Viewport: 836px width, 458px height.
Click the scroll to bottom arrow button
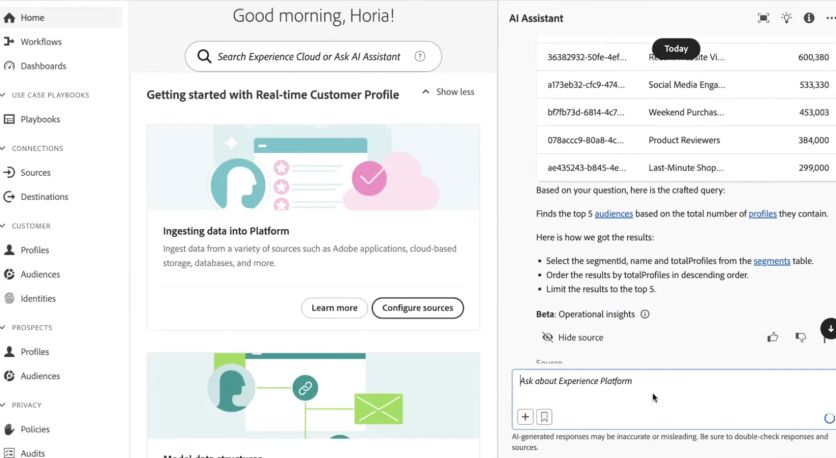[829, 329]
